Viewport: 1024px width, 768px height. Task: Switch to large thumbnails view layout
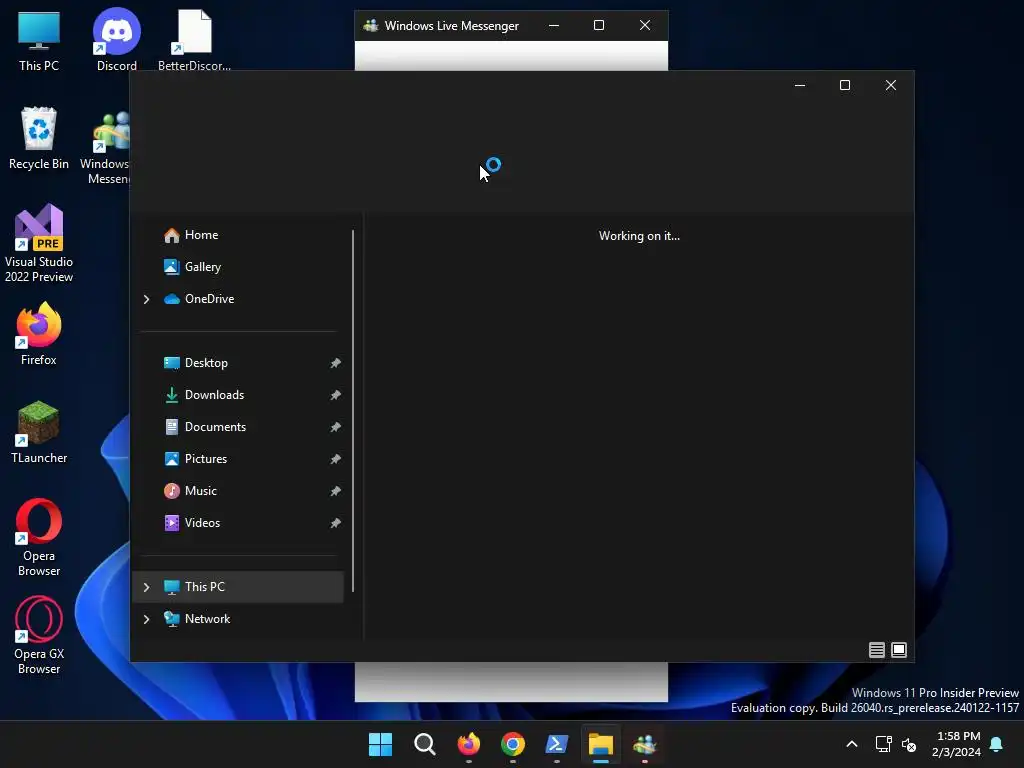tap(899, 650)
